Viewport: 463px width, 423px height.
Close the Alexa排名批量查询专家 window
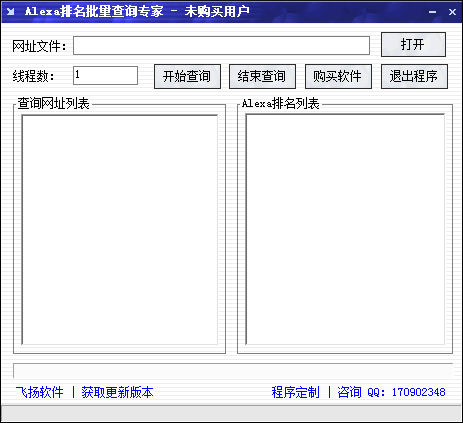[x=452, y=12]
